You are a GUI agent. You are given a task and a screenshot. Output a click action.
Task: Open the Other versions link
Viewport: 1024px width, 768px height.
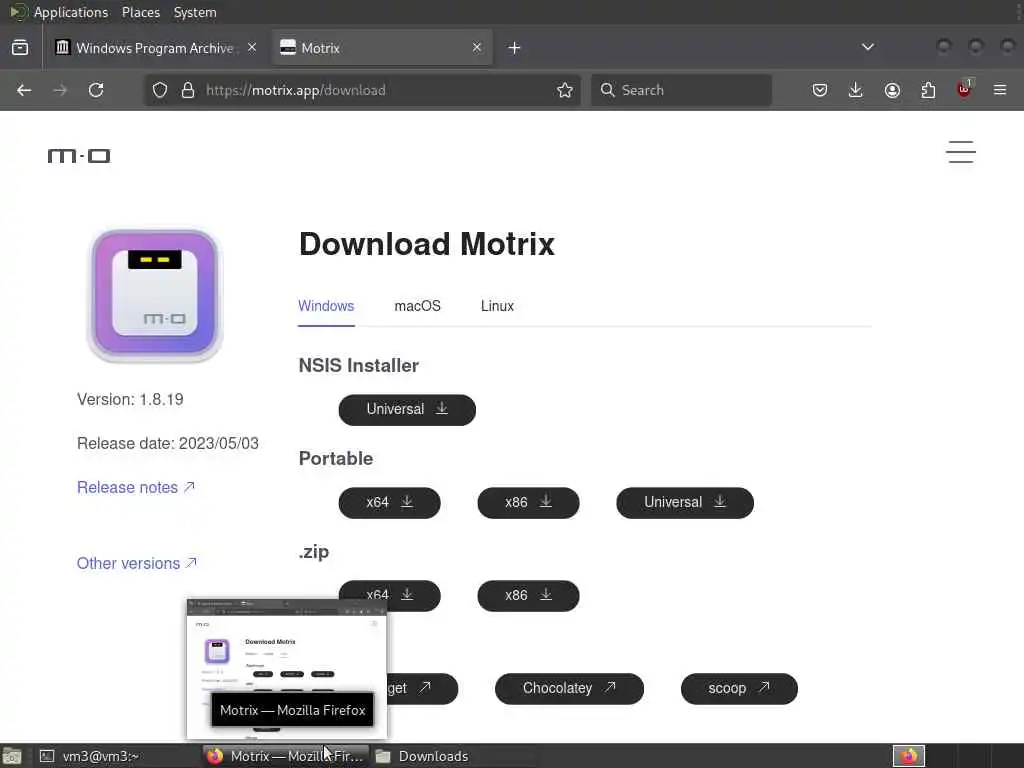pos(137,563)
